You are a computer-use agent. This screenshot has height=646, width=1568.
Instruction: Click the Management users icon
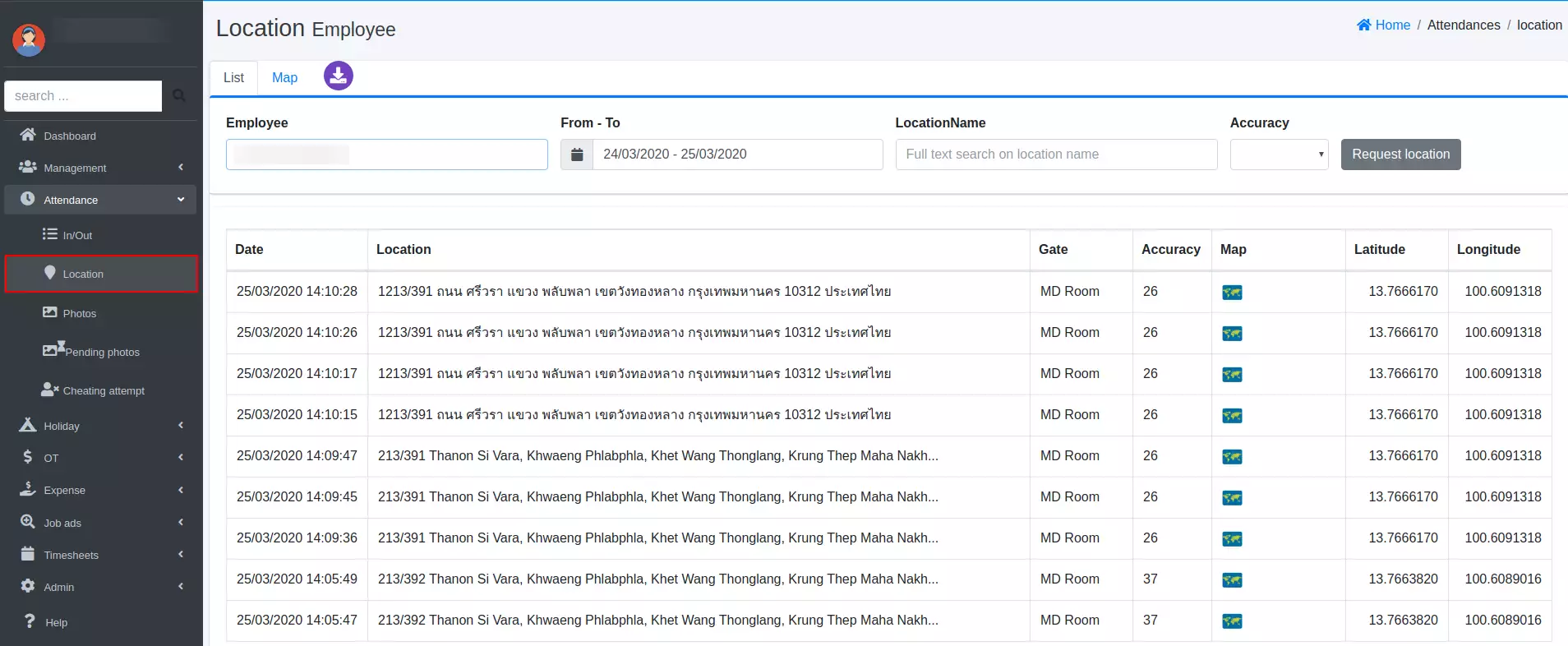coord(28,167)
